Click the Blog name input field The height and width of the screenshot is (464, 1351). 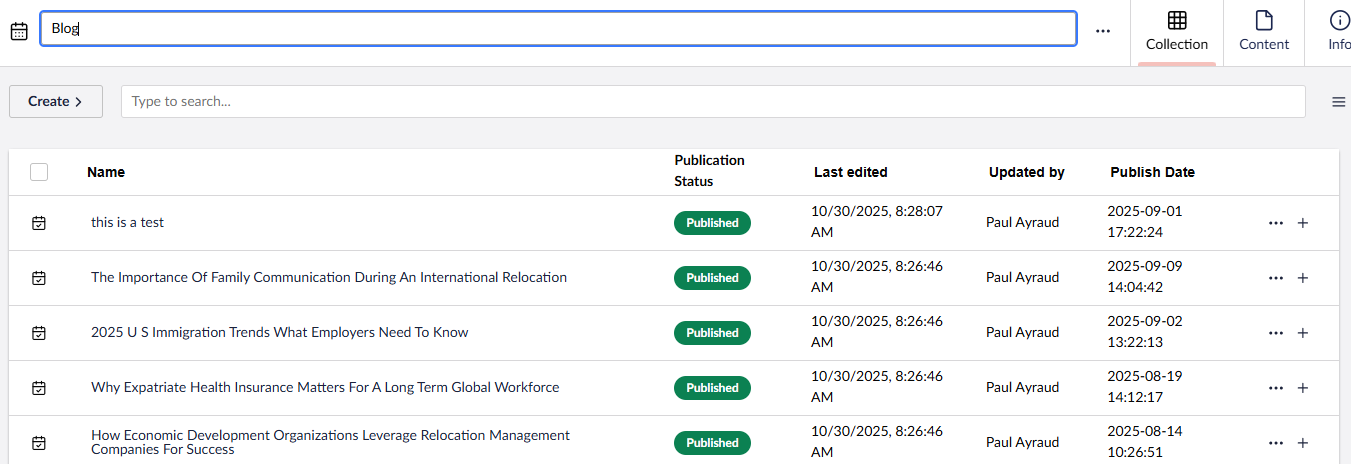(558, 29)
